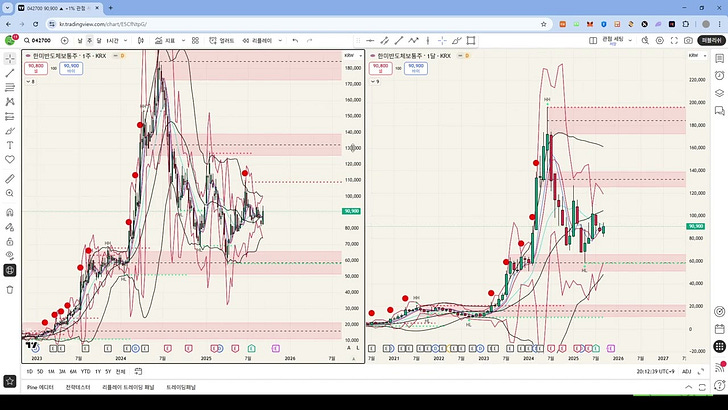Open the candle chart type selector

tap(141, 40)
